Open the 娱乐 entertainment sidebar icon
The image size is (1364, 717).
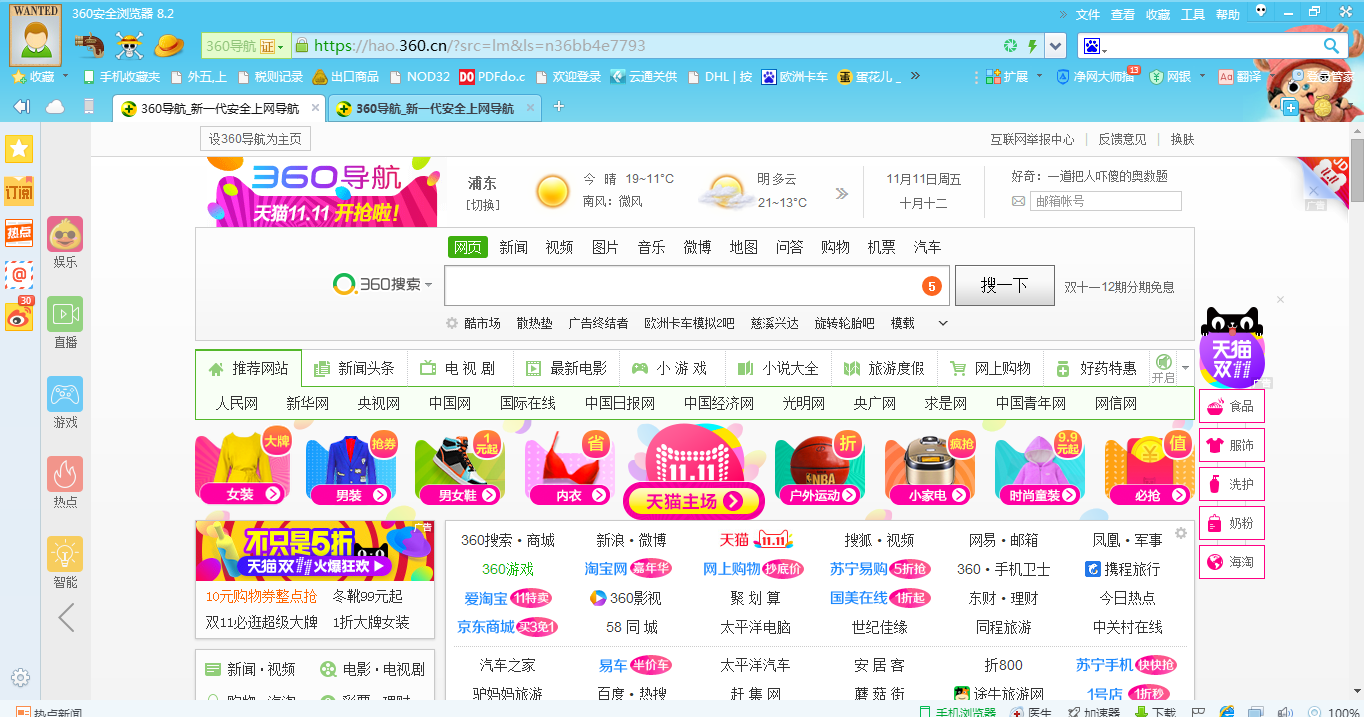(64, 235)
